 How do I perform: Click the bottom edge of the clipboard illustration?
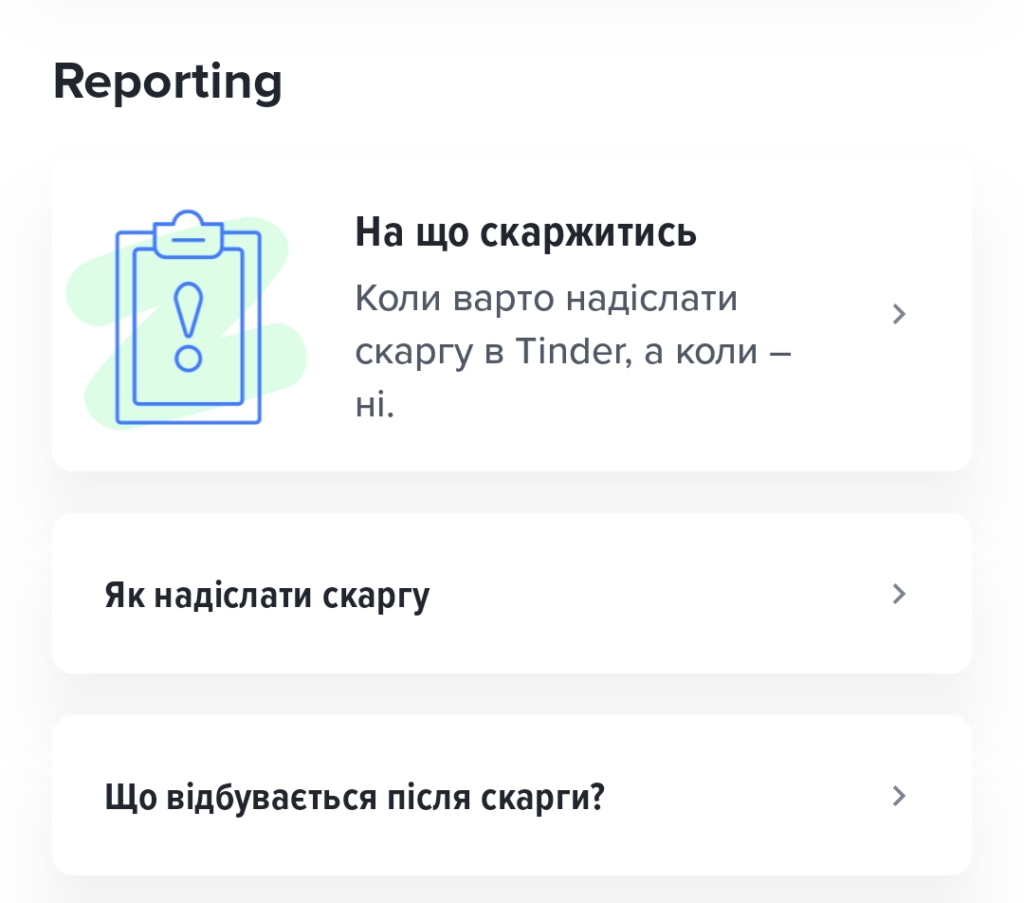pyautogui.click(x=188, y=420)
